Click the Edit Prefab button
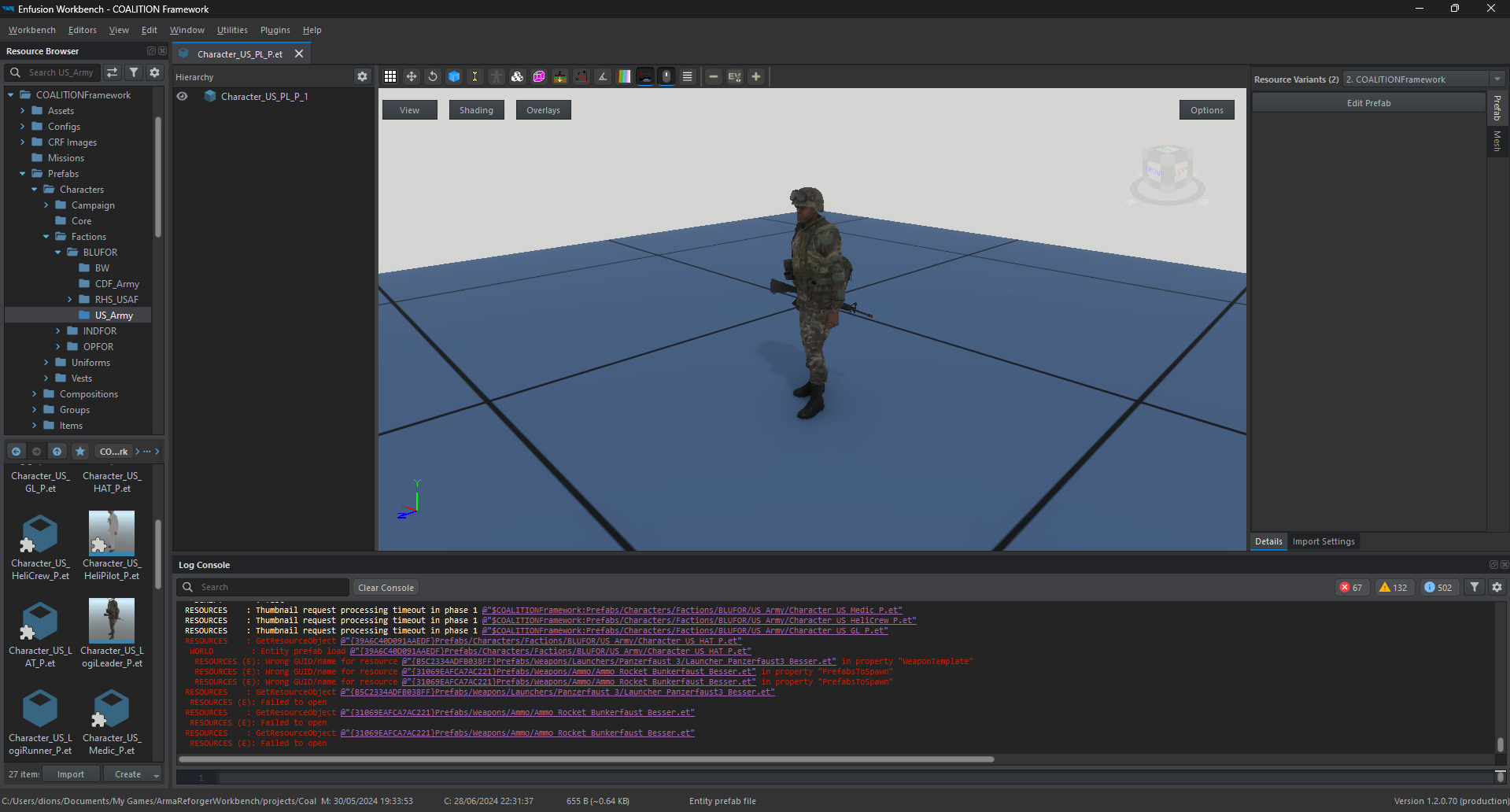The width and height of the screenshot is (1510, 812). (1368, 103)
